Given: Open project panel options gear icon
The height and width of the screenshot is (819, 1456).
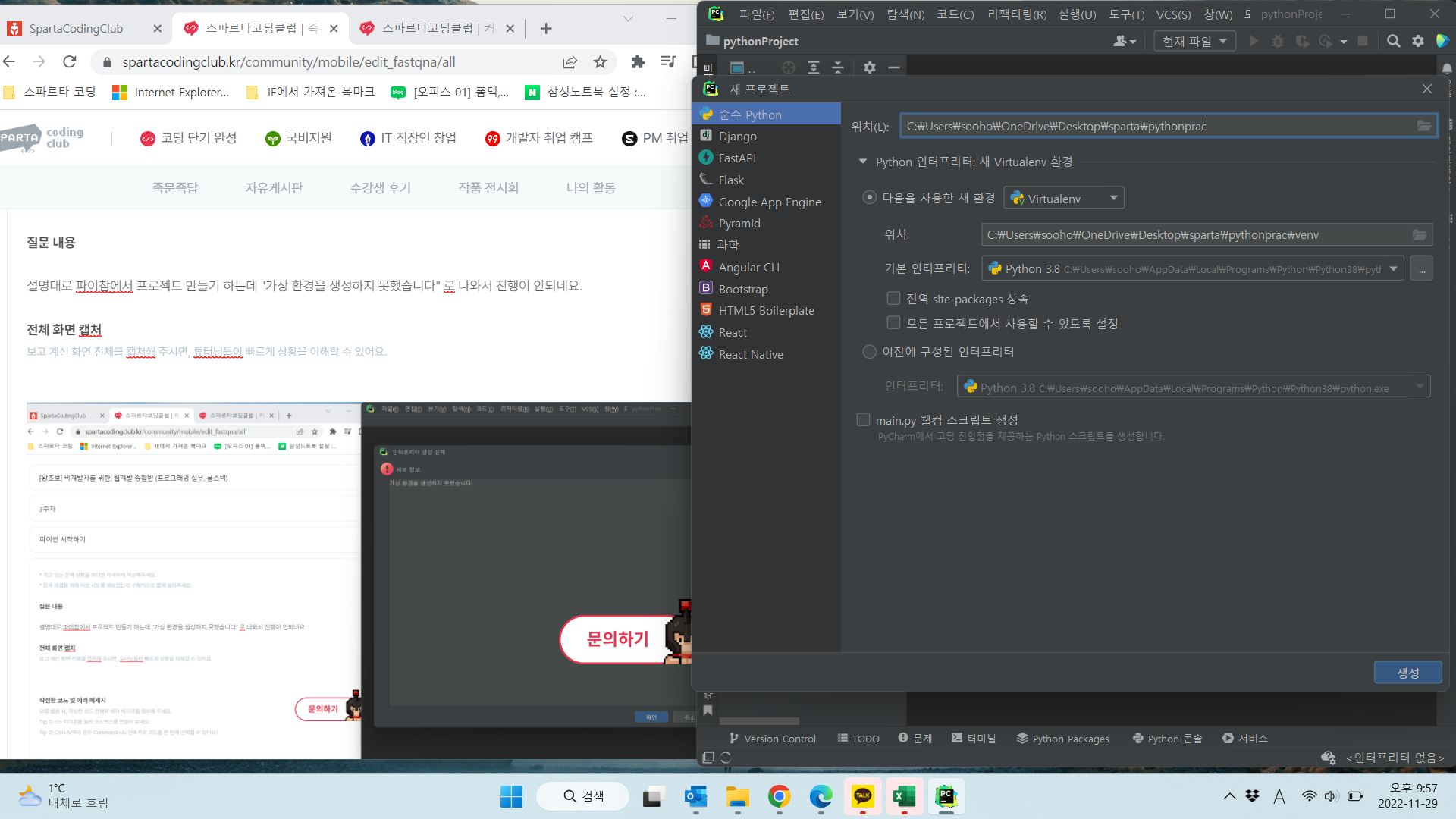Looking at the screenshot, I should 869,67.
